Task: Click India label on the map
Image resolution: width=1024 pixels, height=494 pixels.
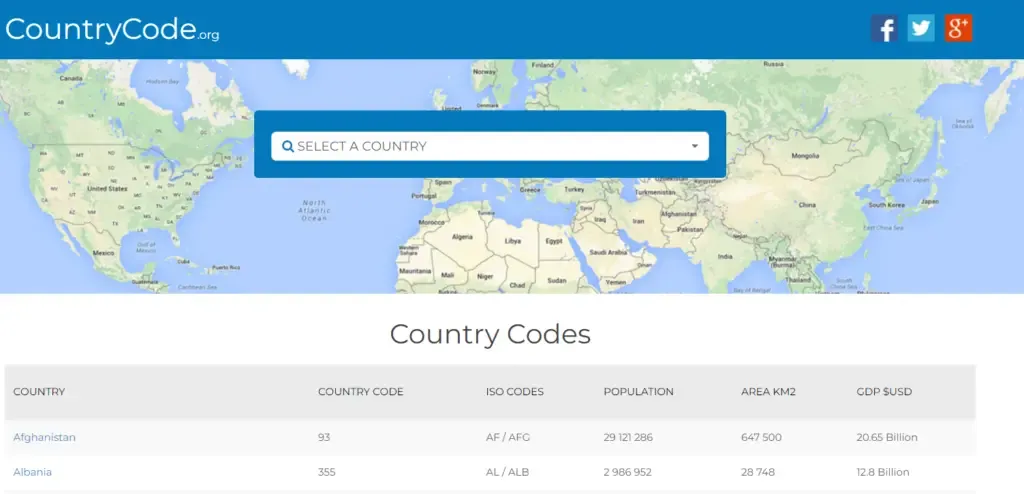Action: tap(725, 256)
